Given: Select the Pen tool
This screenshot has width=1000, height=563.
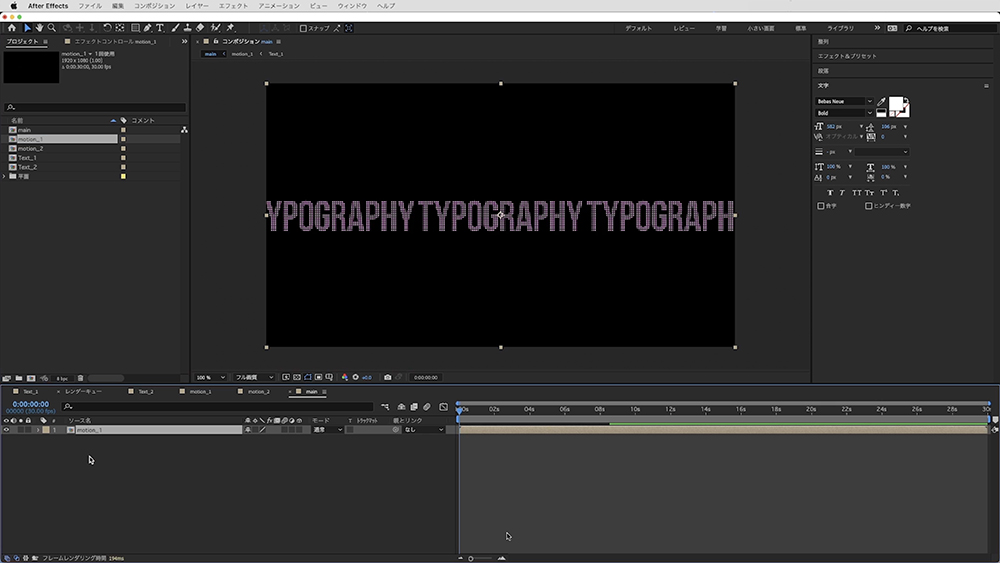Looking at the screenshot, I should click(148, 28).
